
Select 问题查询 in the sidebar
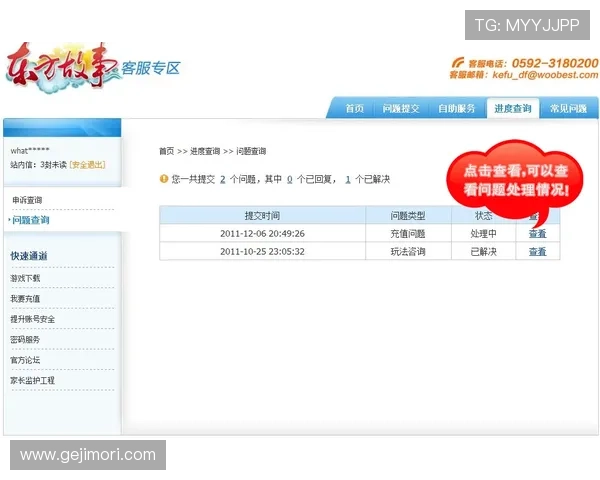[x=31, y=220]
